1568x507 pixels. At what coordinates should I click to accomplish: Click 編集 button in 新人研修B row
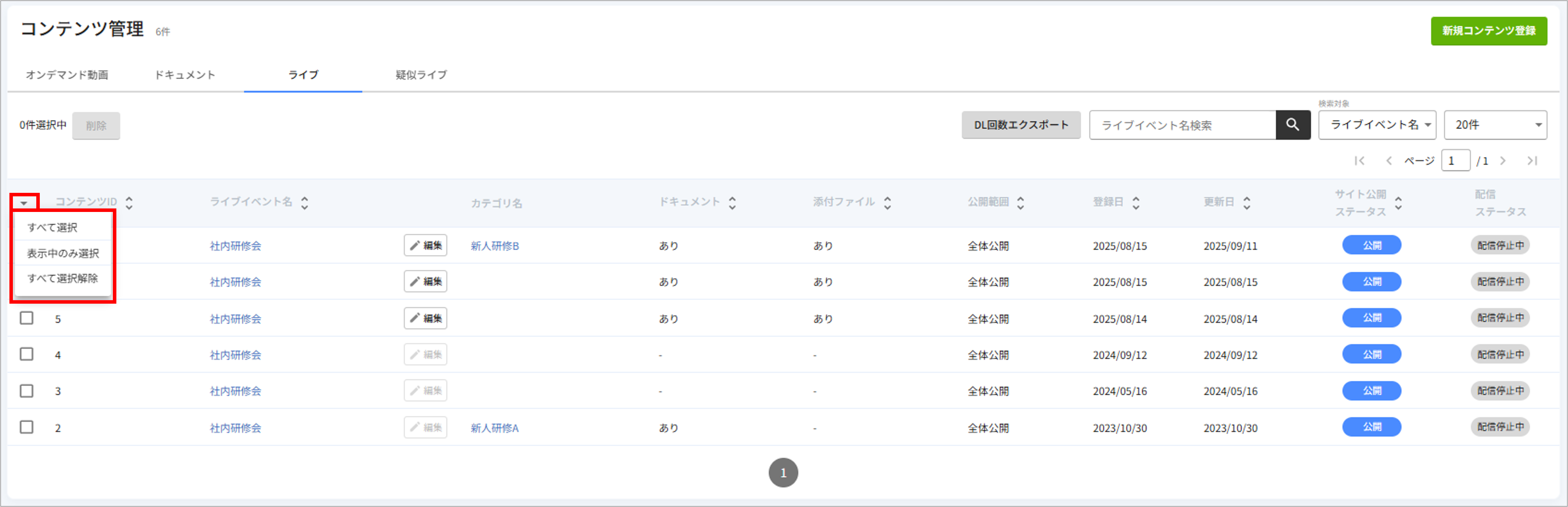[x=425, y=246]
